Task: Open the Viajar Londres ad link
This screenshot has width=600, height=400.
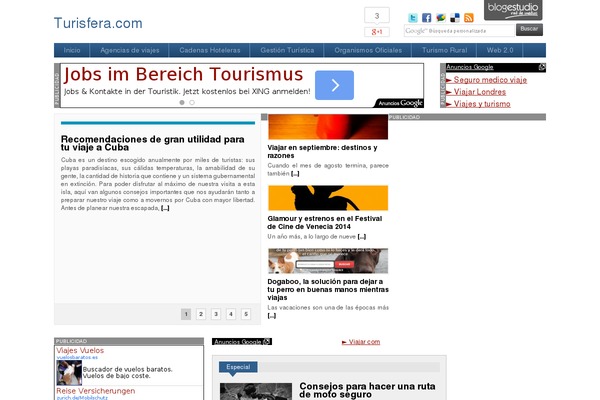Action: 479,92
